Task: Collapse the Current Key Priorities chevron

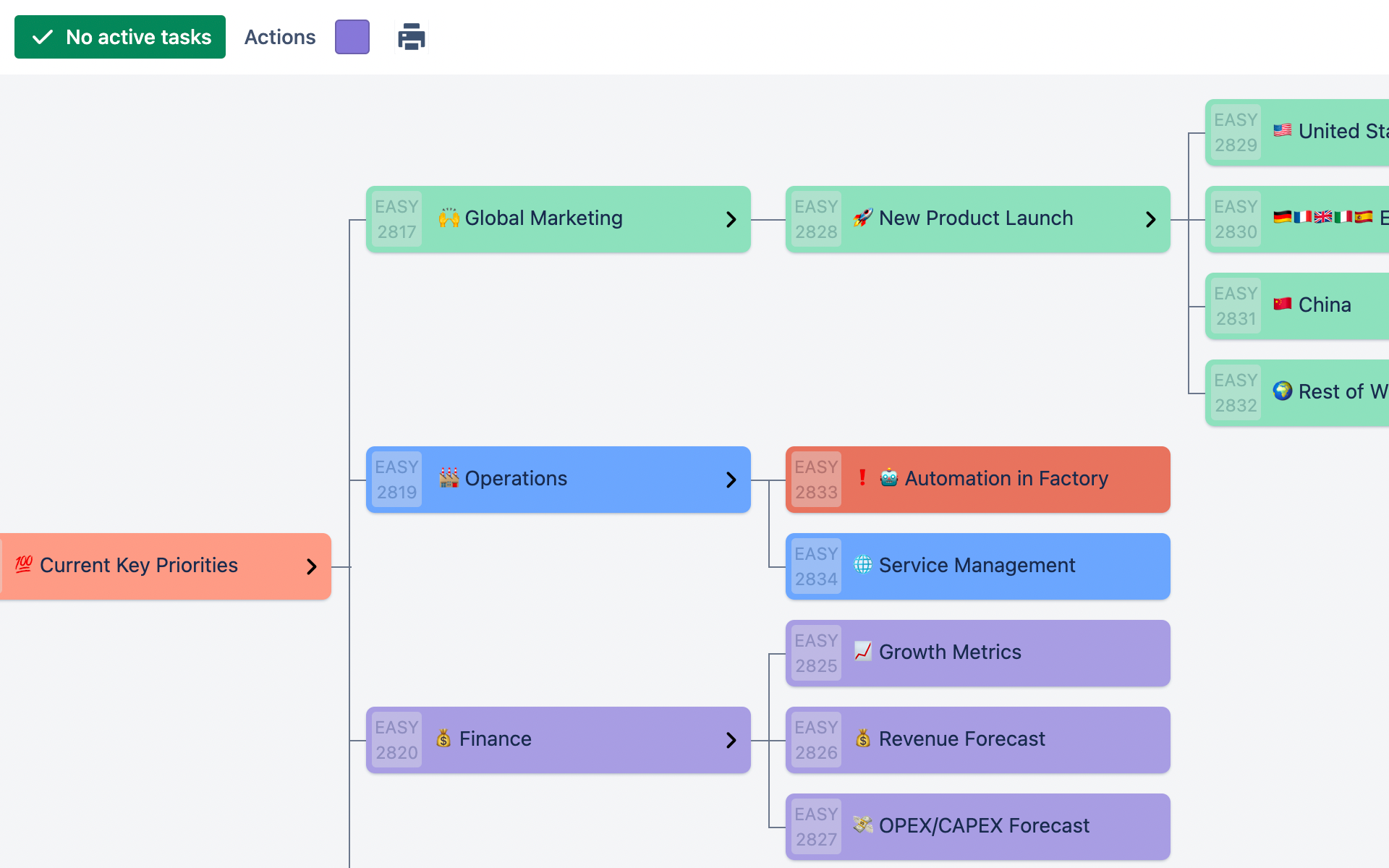Action: (x=312, y=566)
